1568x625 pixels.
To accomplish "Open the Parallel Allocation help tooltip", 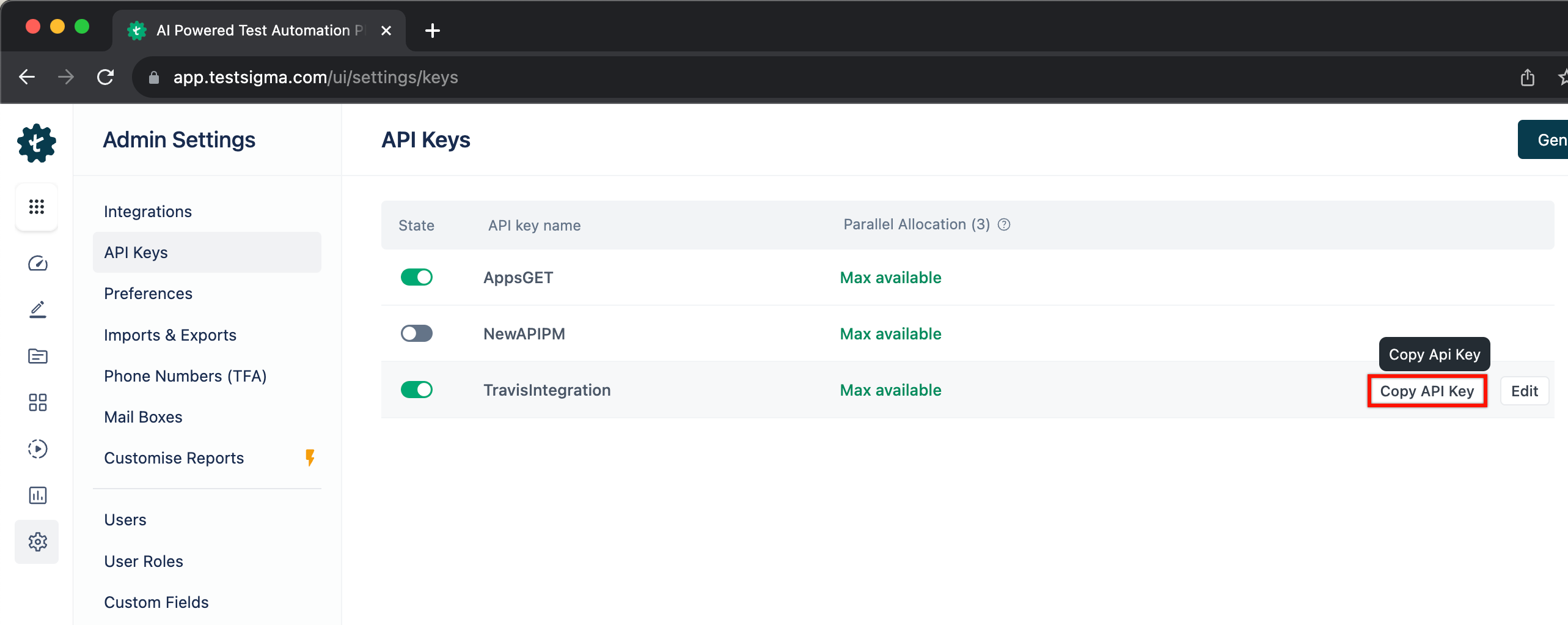I will [1004, 224].
